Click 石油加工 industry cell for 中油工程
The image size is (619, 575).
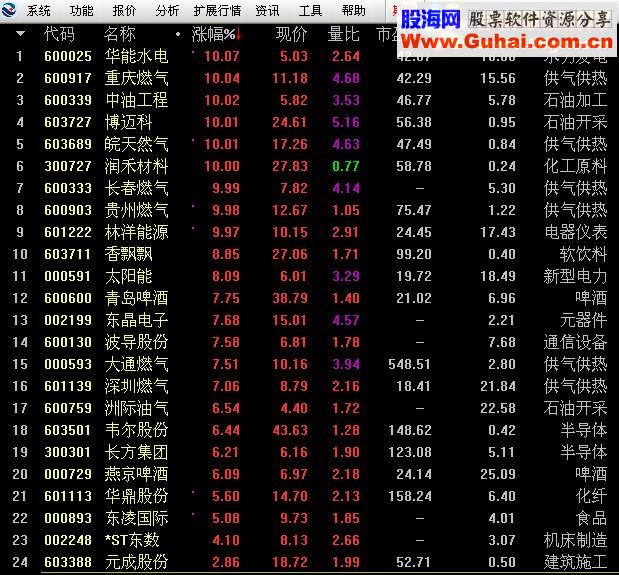point(575,100)
